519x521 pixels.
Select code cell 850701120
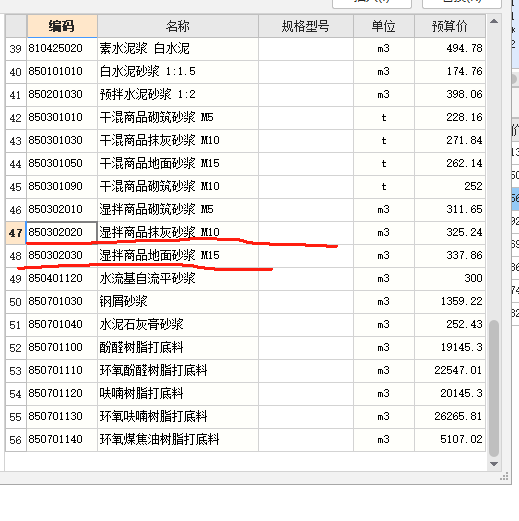[62, 394]
